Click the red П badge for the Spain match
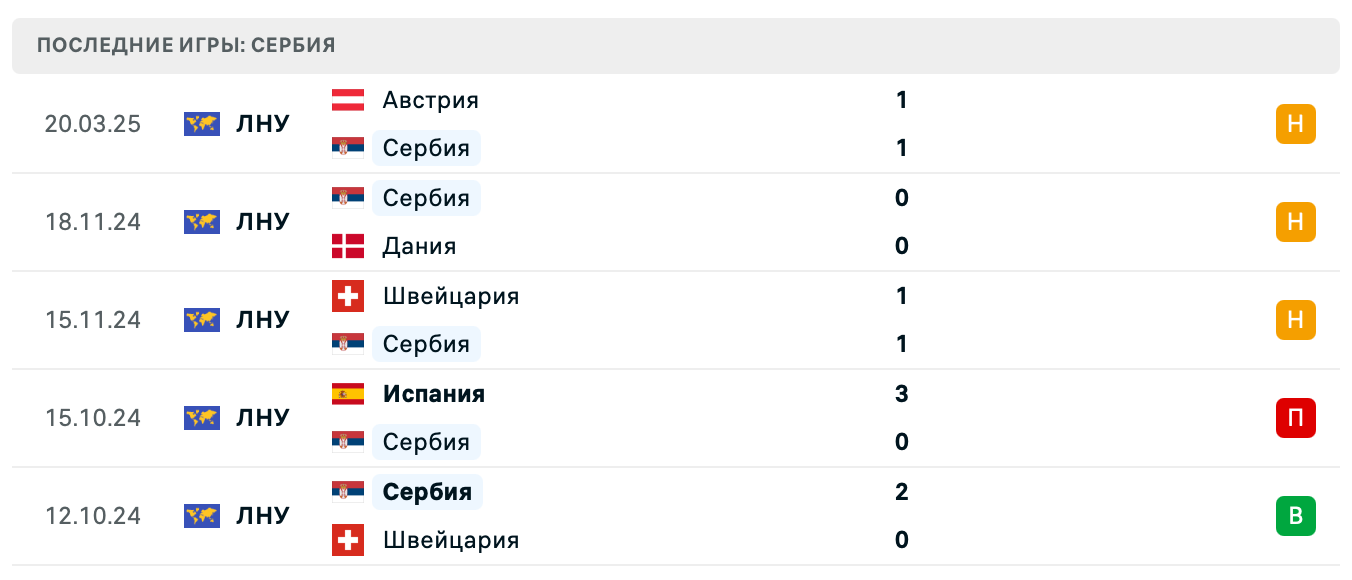The width and height of the screenshot is (1352, 580). [1296, 418]
